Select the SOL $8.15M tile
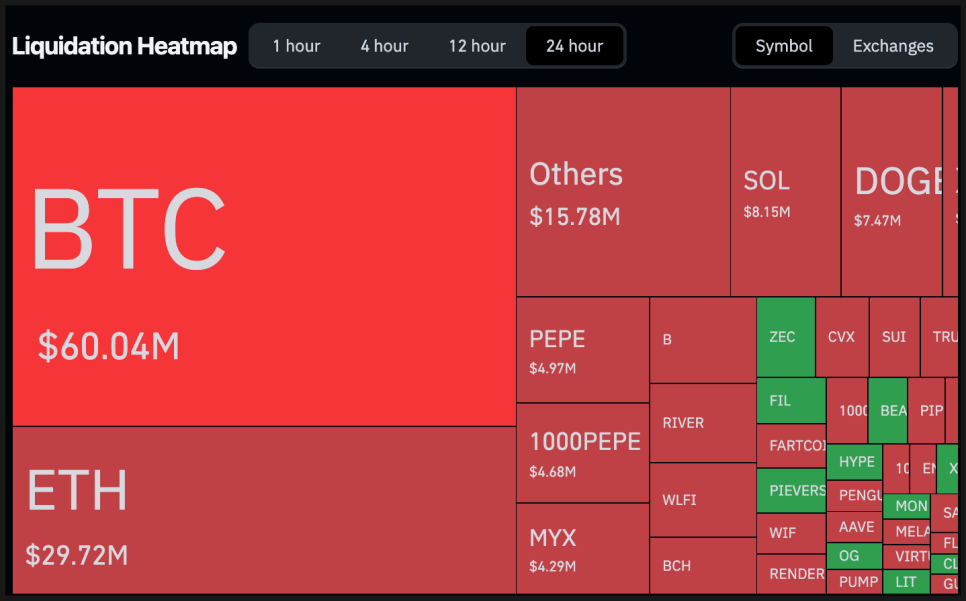Image resolution: width=966 pixels, height=601 pixels. pos(784,191)
